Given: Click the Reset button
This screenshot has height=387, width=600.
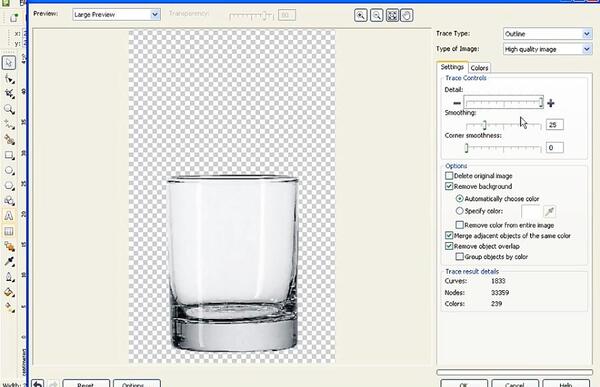Looking at the screenshot, I should pyautogui.click(x=86, y=383).
